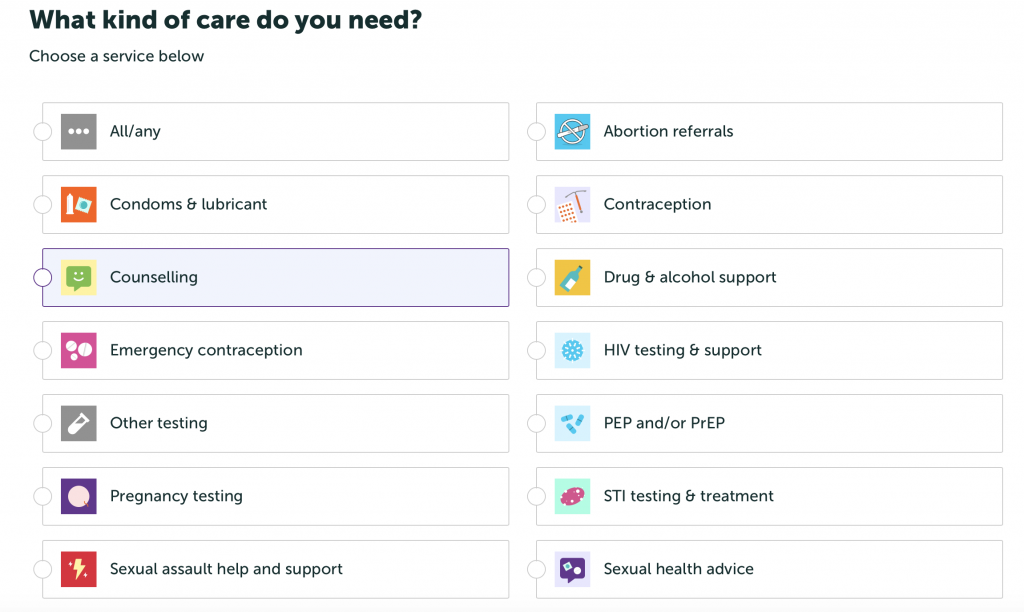Click the Drug & alcohol bottle icon
This screenshot has width=1024, height=612.
[572, 278]
